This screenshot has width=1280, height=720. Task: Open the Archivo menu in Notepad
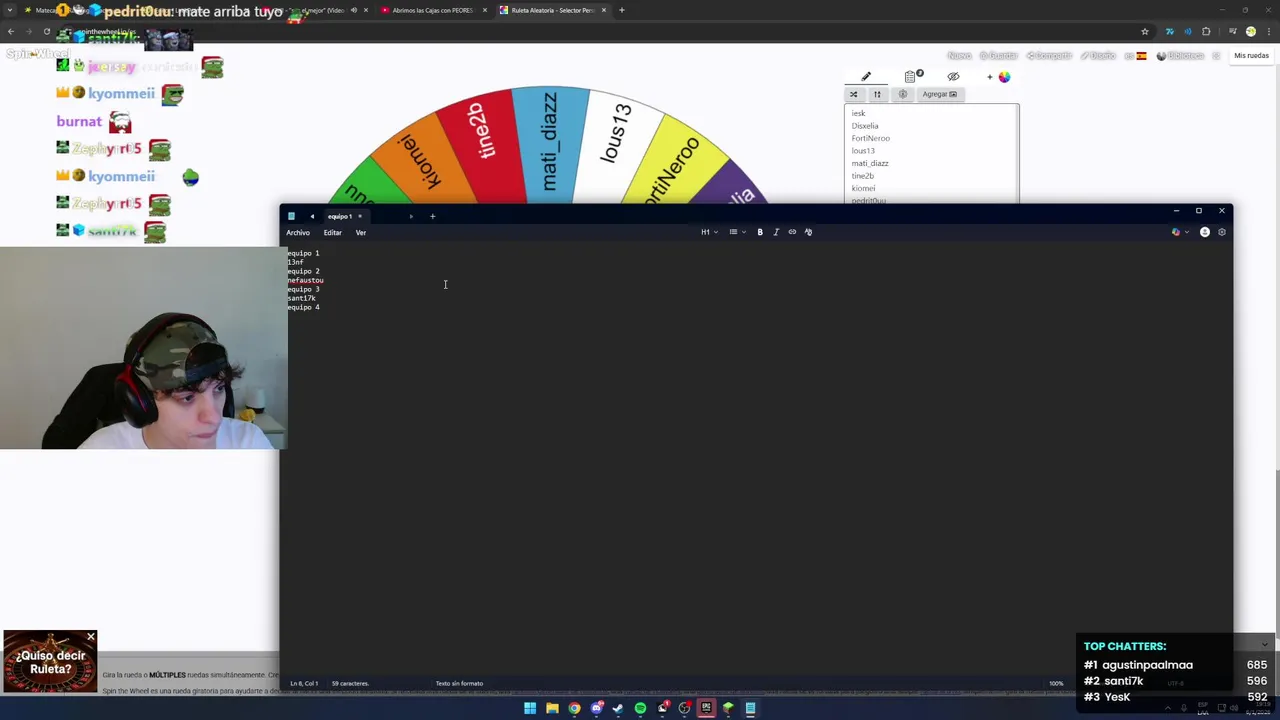tap(298, 233)
